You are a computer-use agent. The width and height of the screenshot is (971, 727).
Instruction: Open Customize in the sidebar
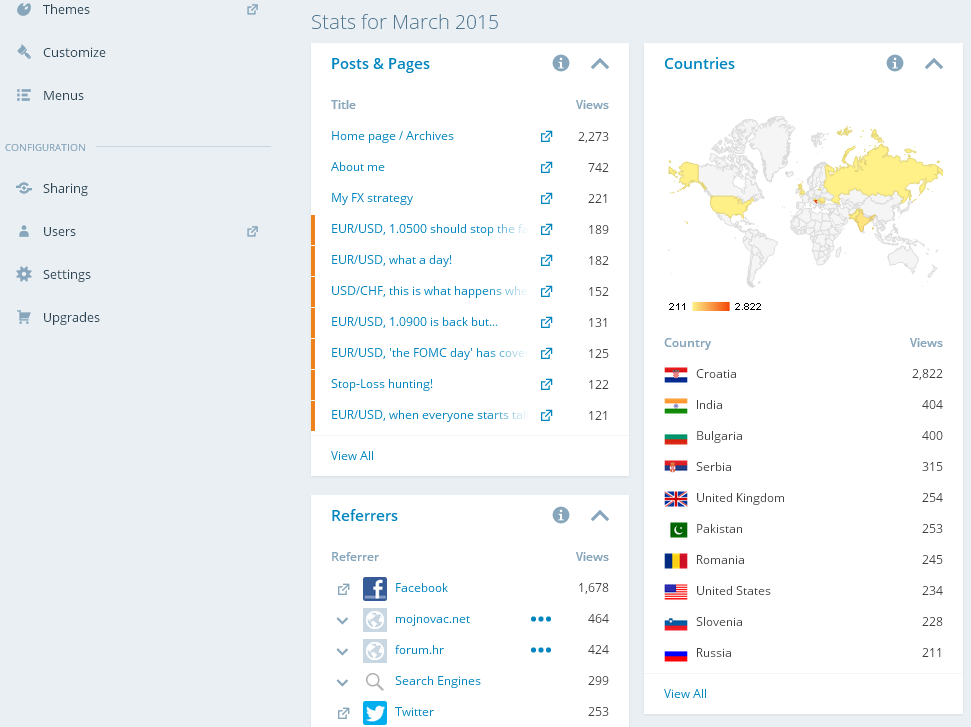pos(74,53)
